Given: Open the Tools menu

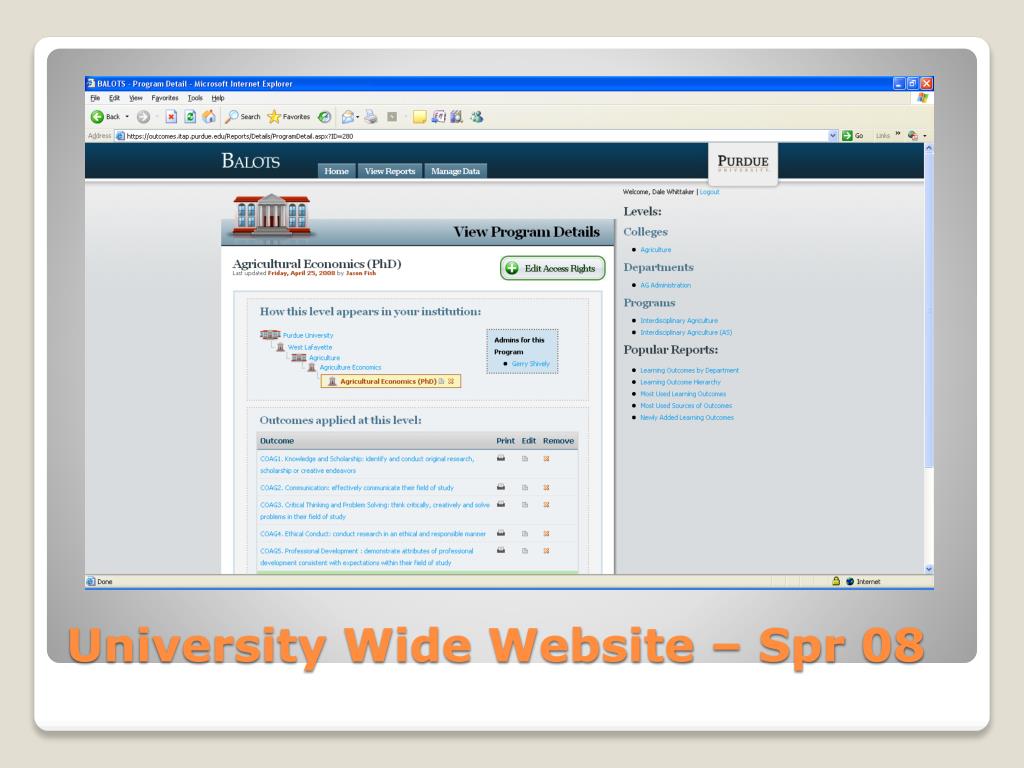Looking at the screenshot, I should [195, 98].
